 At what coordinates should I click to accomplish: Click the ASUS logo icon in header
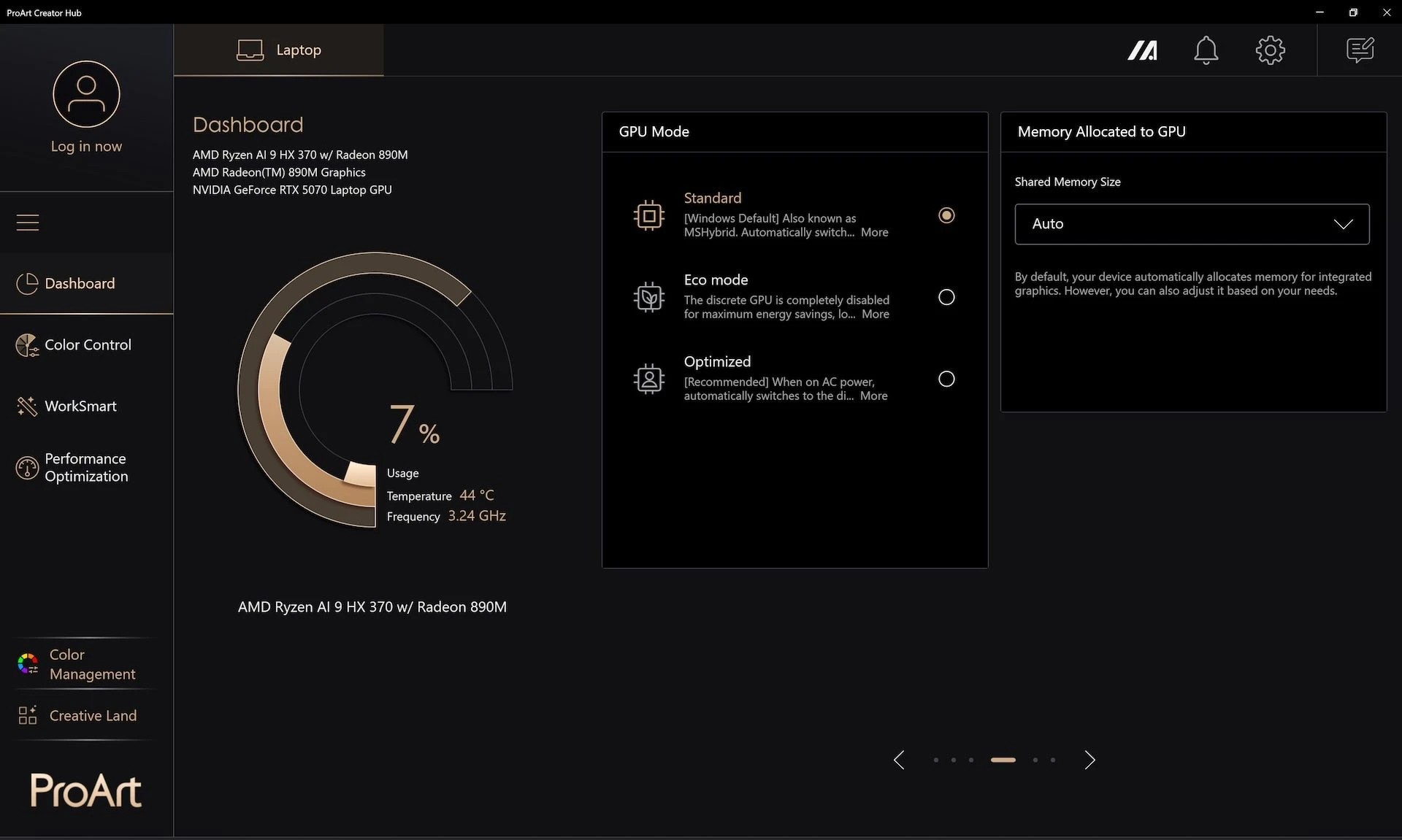click(x=1142, y=50)
